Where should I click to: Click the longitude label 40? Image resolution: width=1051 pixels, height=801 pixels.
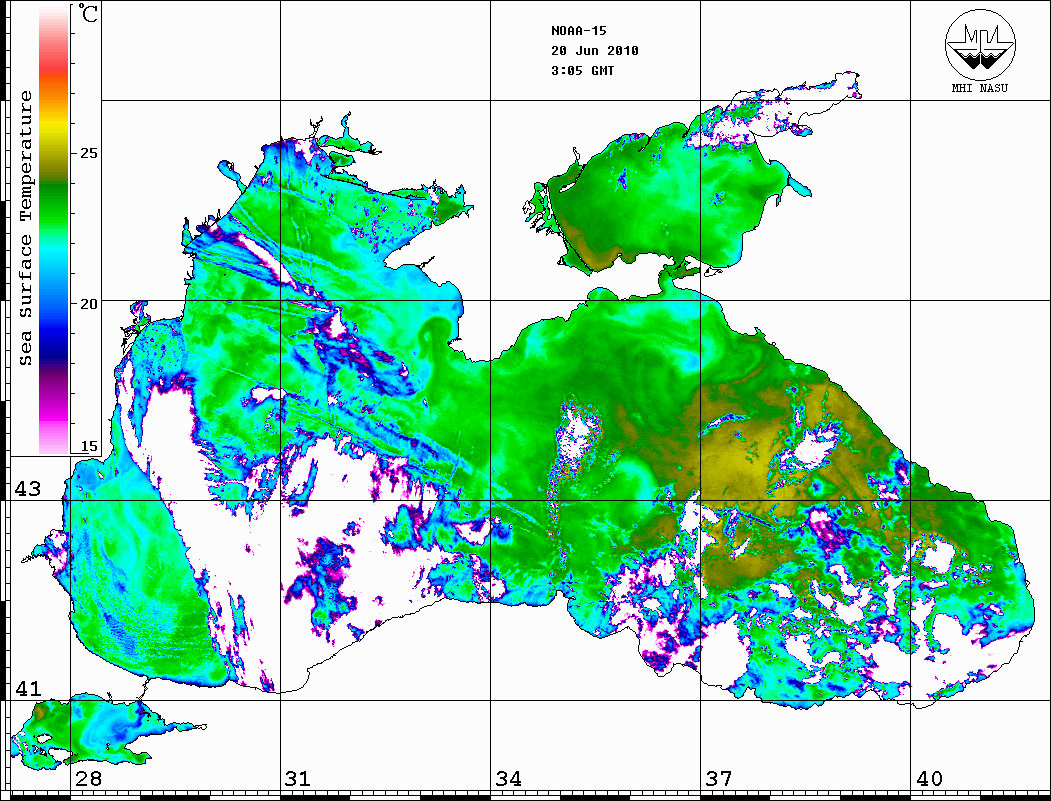tap(929, 779)
